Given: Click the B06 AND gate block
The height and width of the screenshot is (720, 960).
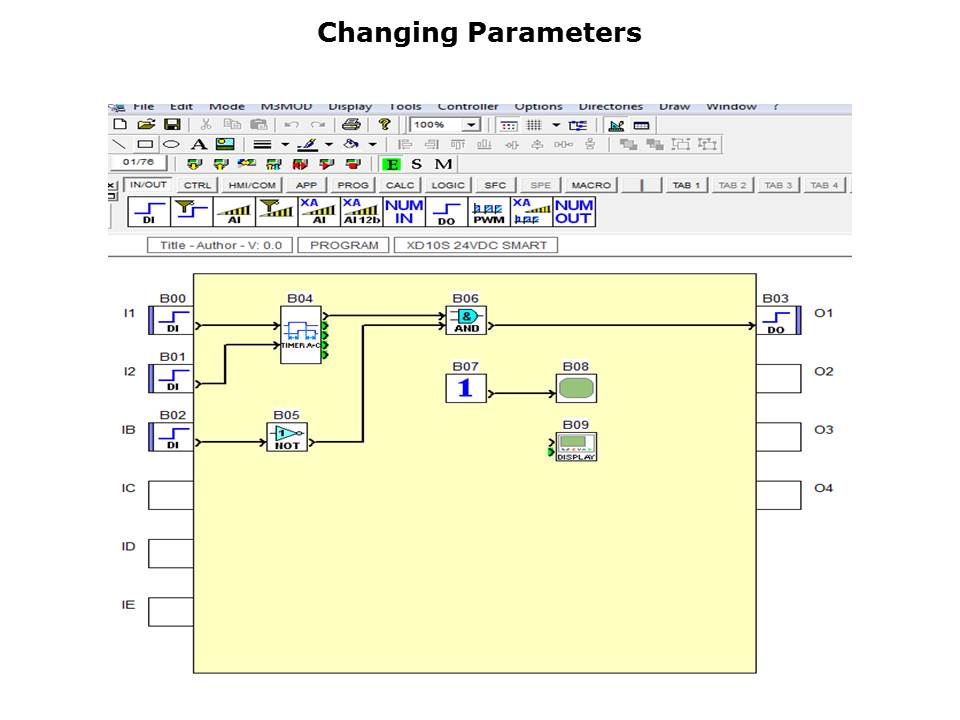Looking at the screenshot, I should pos(466,320).
